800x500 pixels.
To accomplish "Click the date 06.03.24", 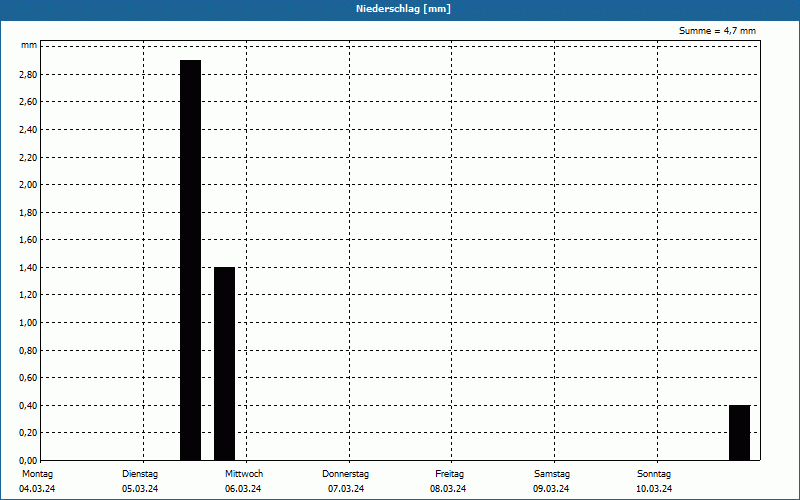I will pyautogui.click(x=243, y=489).
